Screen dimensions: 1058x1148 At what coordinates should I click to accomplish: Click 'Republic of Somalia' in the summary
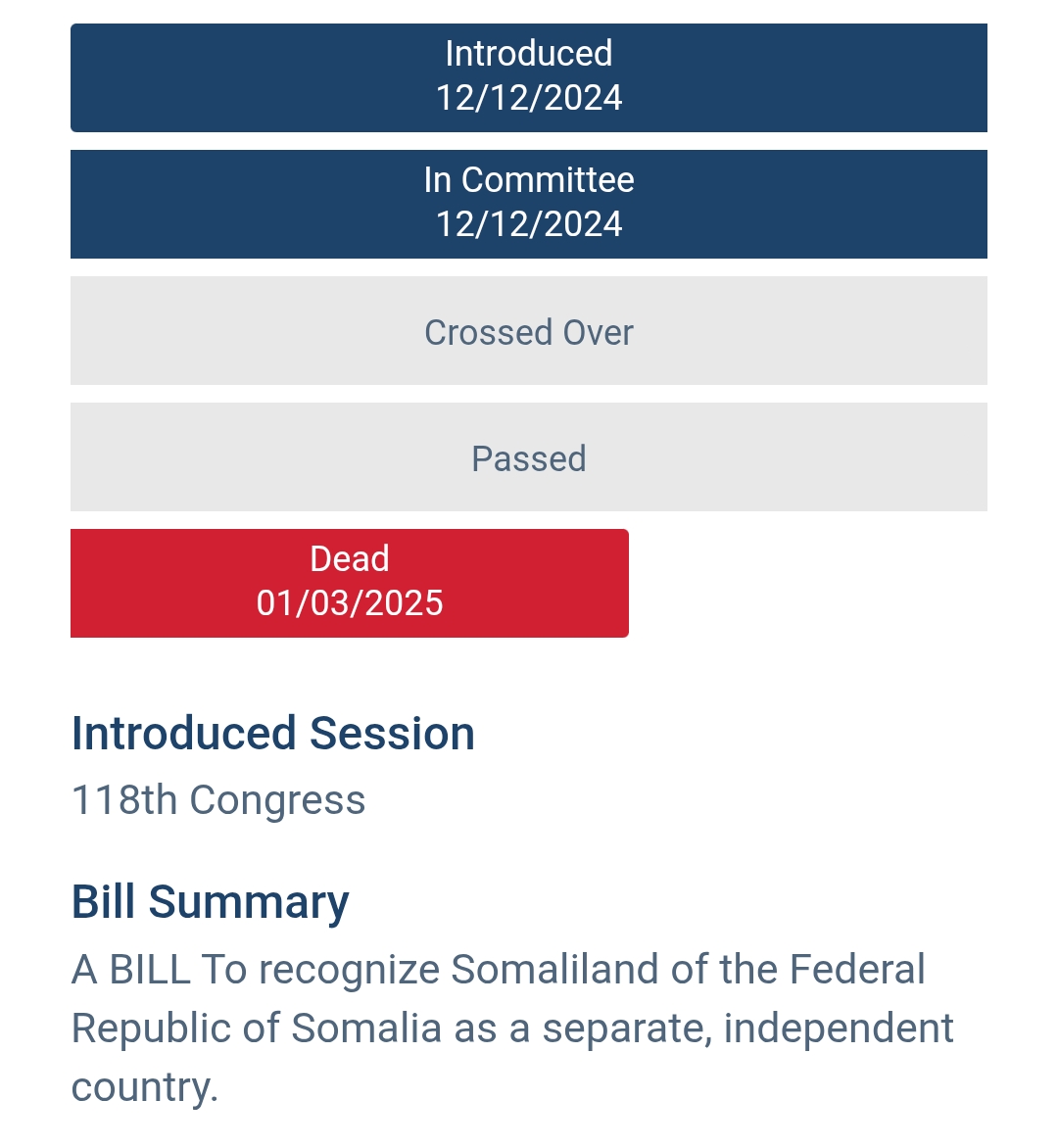coord(257,1028)
